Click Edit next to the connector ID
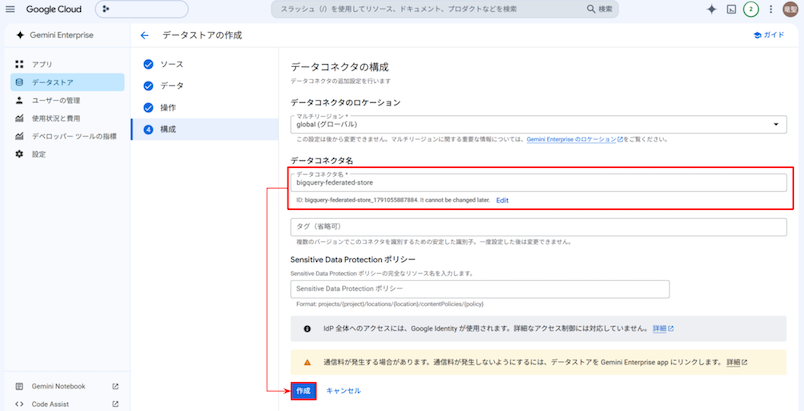Viewport: 804px width, 411px height. [502, 200]
